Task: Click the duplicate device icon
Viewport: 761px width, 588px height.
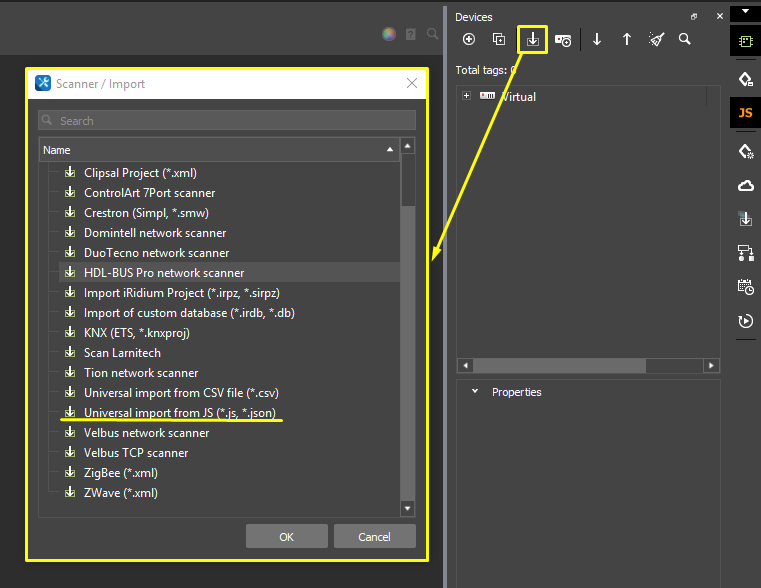Action: coord(499,39)
